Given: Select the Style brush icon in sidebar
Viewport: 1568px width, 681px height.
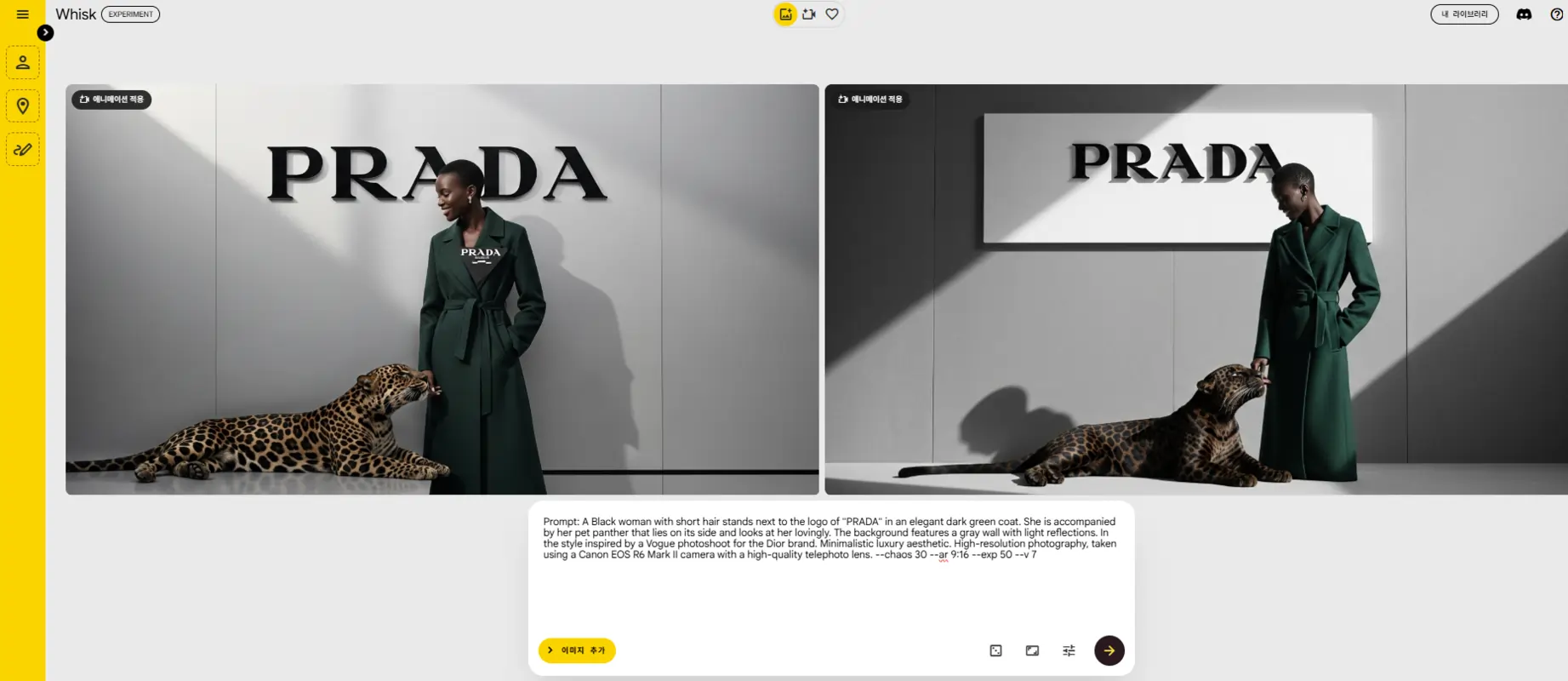Looking at the screenshot, I should [x=23, y=150].
